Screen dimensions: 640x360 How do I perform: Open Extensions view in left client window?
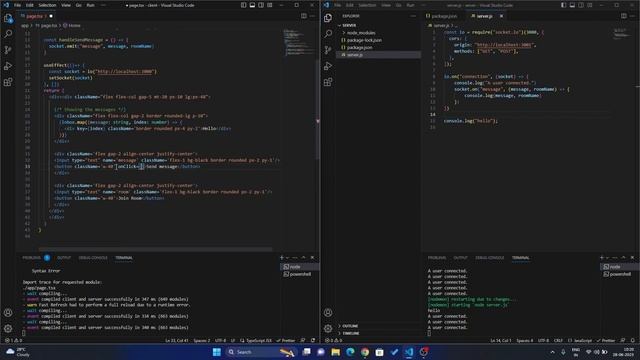click(x=8, y=82)
